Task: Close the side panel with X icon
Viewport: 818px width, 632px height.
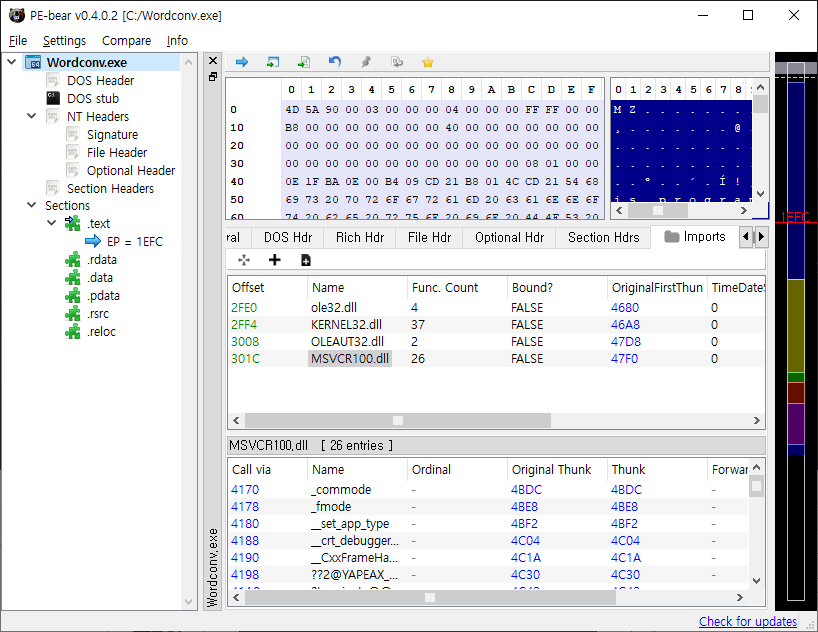Action: [212, 60]
